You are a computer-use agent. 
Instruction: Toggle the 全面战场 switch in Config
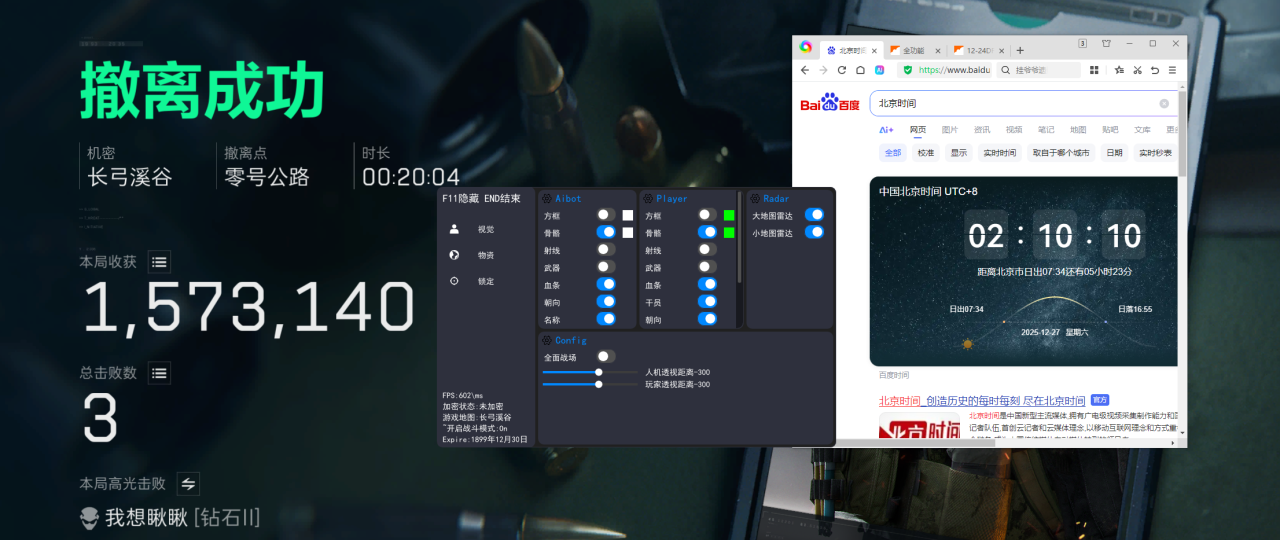606,357
